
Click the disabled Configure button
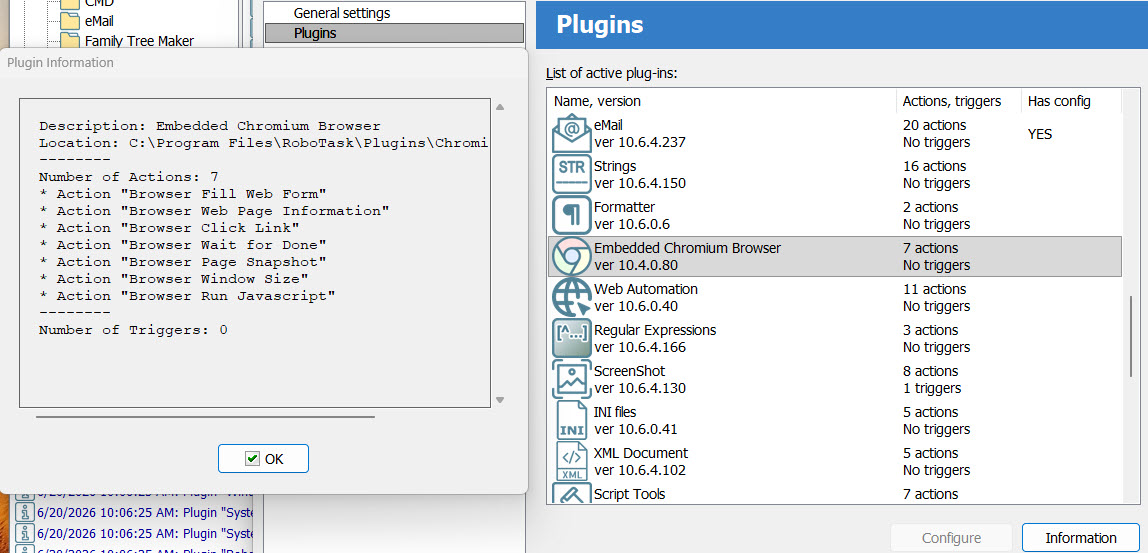click(x=951, y=538)
